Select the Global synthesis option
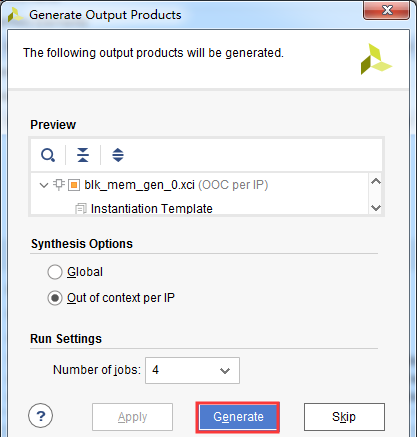 click(55, 272)
